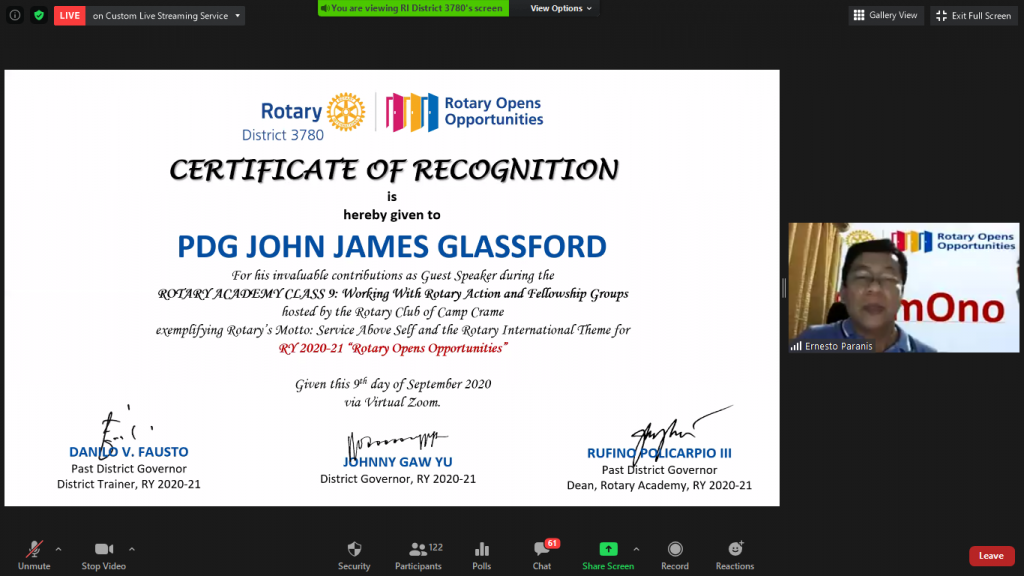Click the unread chat count badge
1024x576 pixels.
click(552, 543)
